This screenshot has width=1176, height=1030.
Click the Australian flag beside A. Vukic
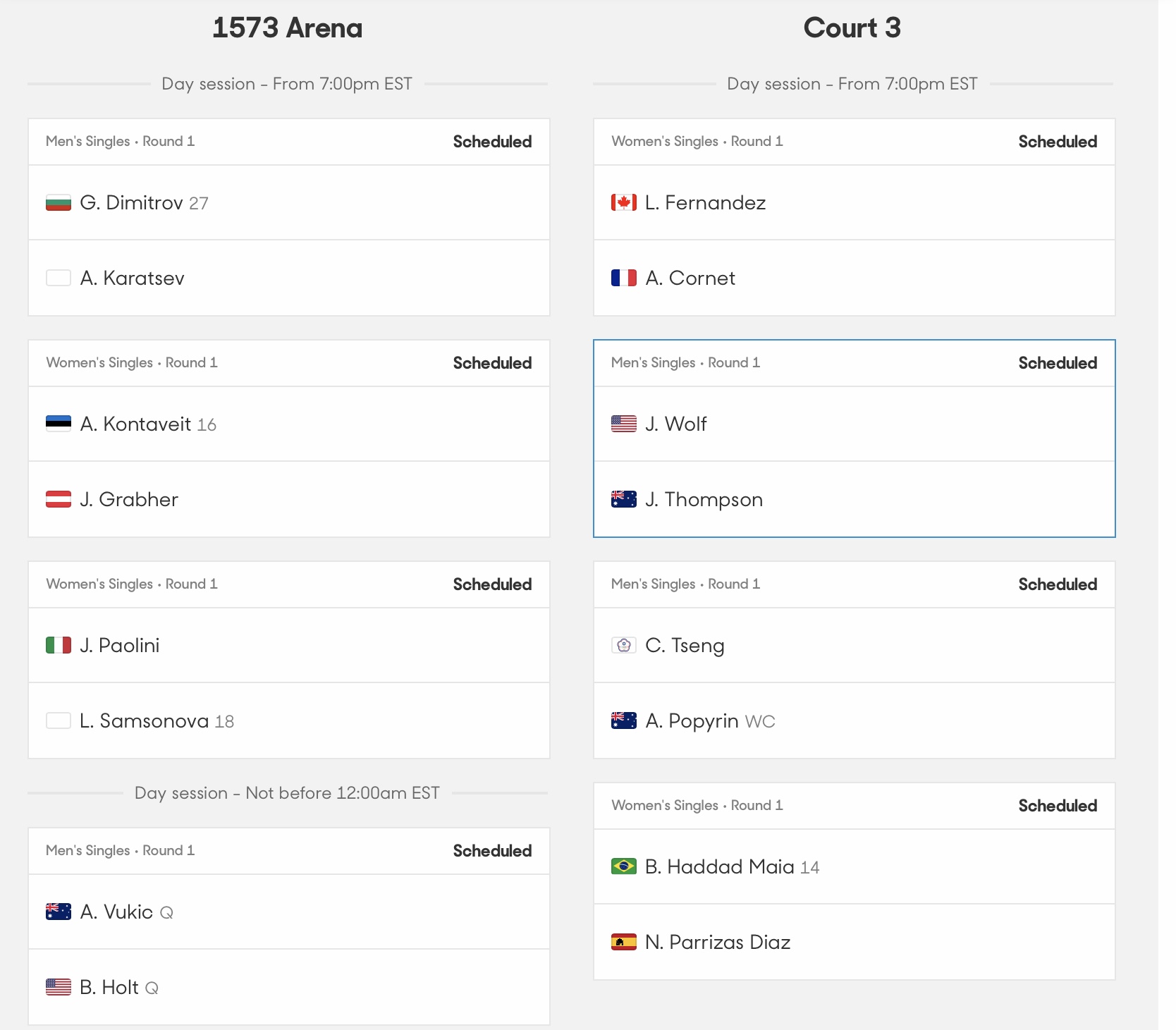coord(59,912)
